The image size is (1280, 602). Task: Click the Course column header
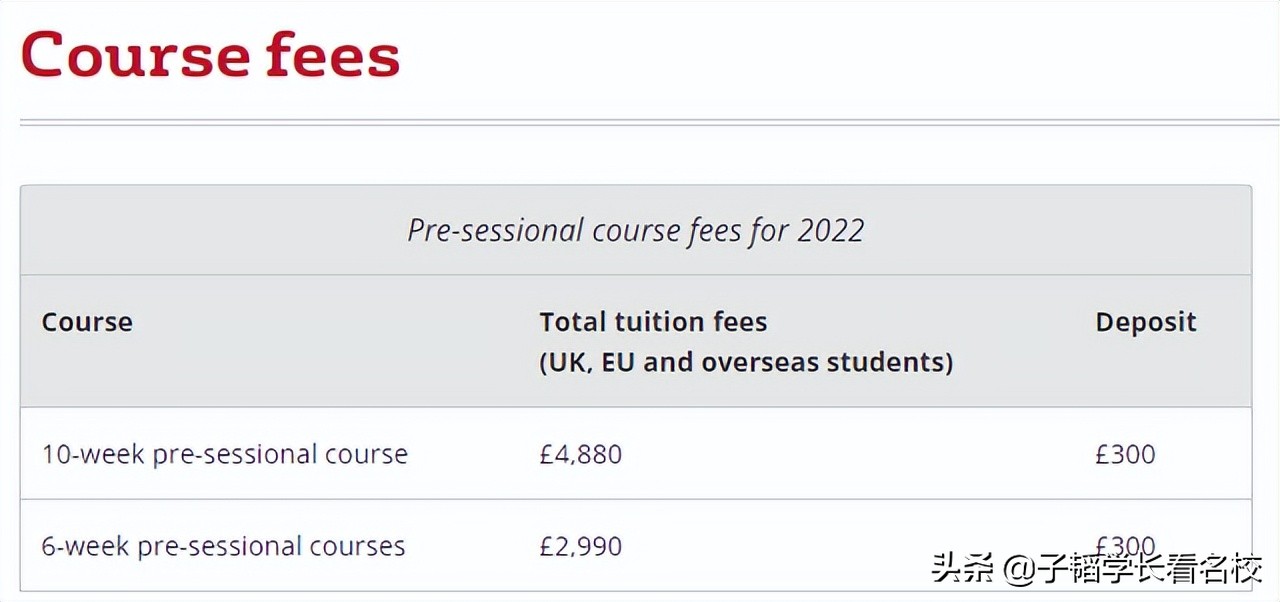[87, 322]
